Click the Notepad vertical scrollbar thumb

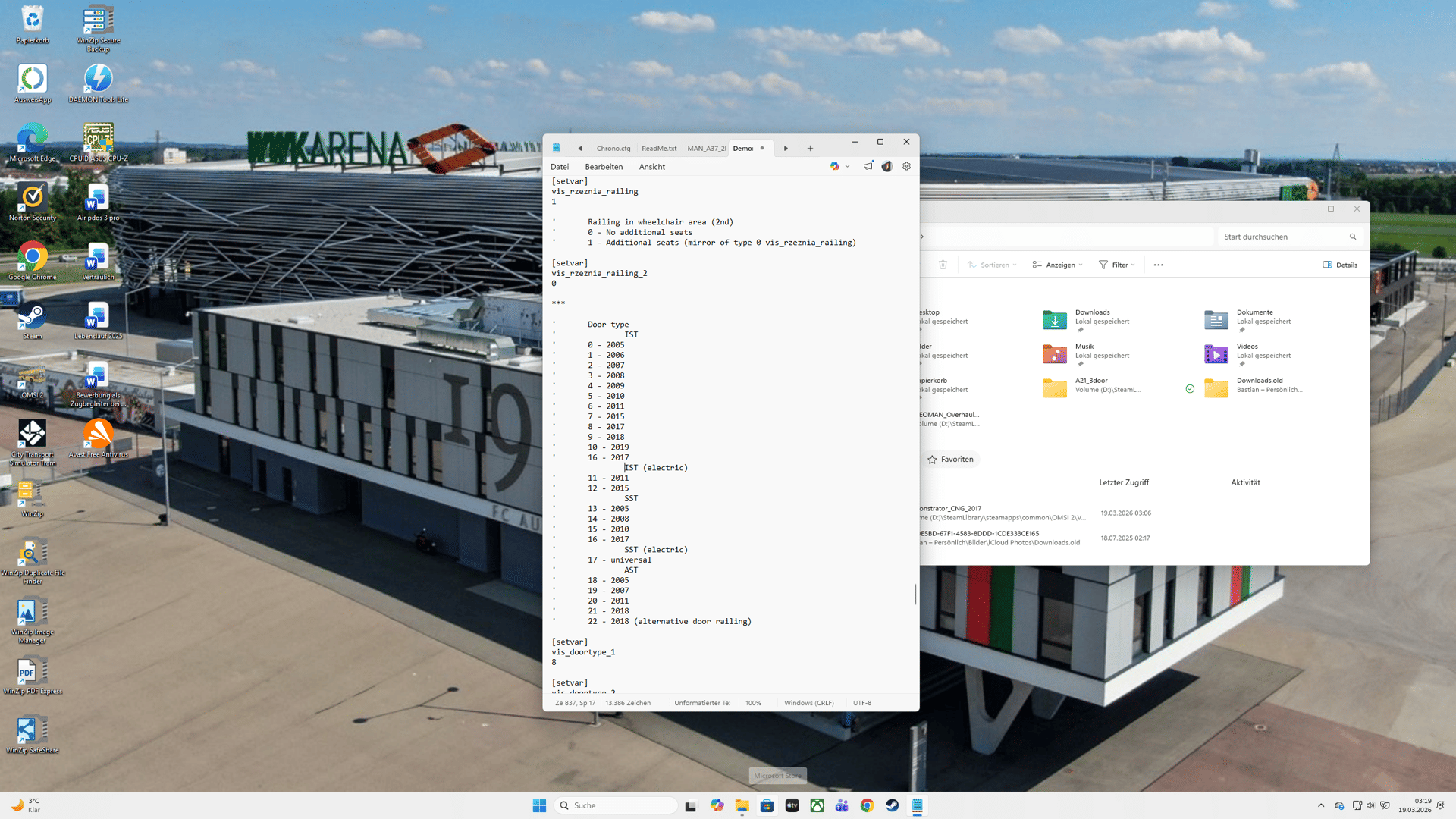[915, 595]
